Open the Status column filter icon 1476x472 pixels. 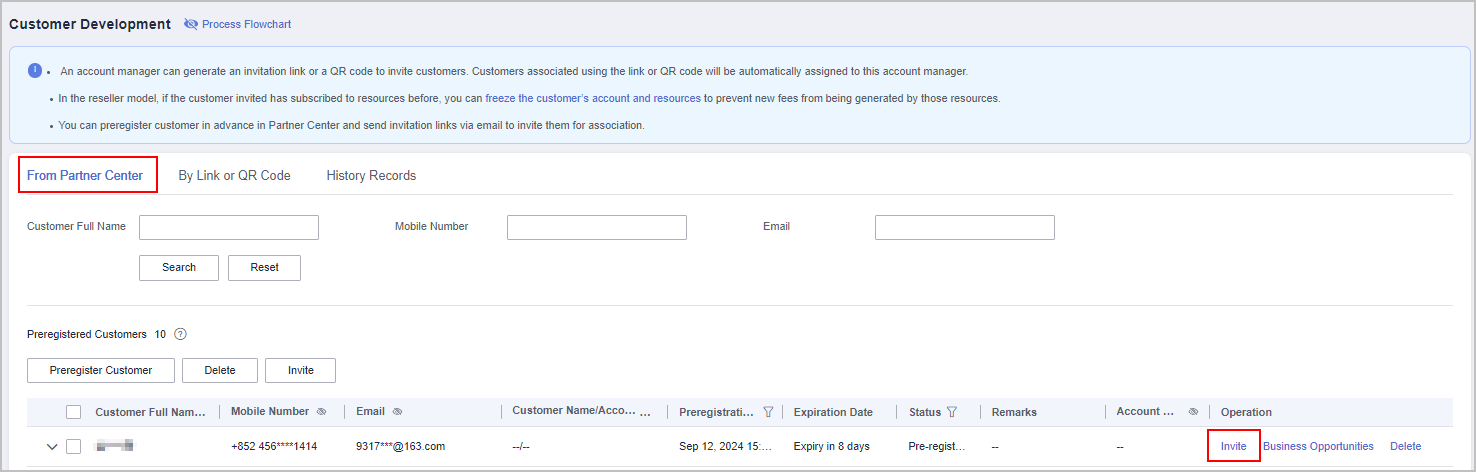952,412
